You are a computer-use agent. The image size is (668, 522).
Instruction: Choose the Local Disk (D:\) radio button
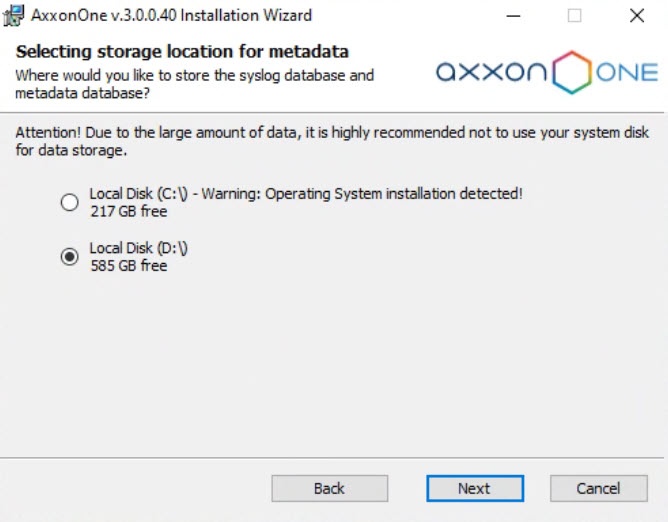coord(70,257)
